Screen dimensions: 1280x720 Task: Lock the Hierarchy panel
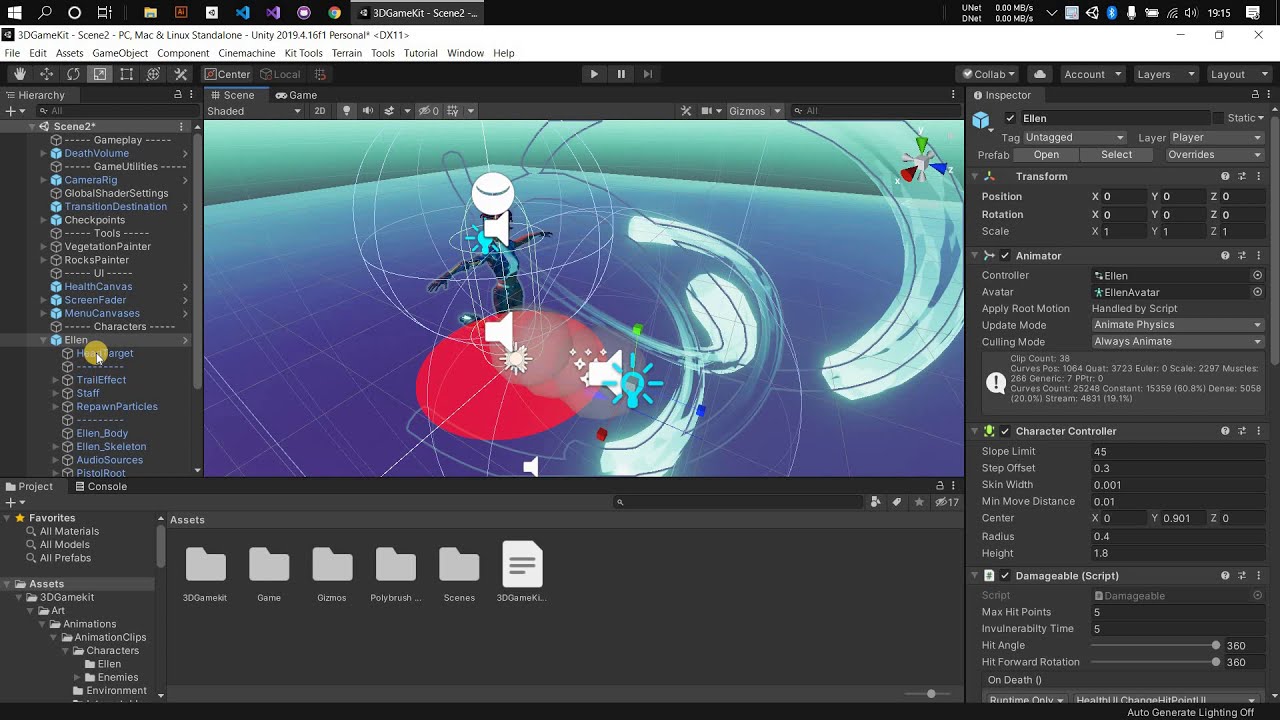[x=178, y=95]
